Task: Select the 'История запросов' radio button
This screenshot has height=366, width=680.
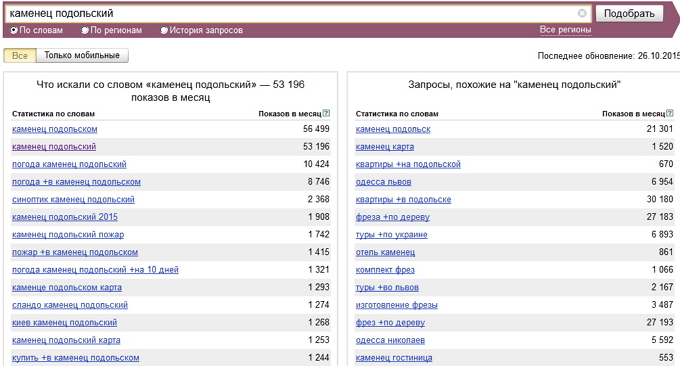Action: click(x=164, y=30)
